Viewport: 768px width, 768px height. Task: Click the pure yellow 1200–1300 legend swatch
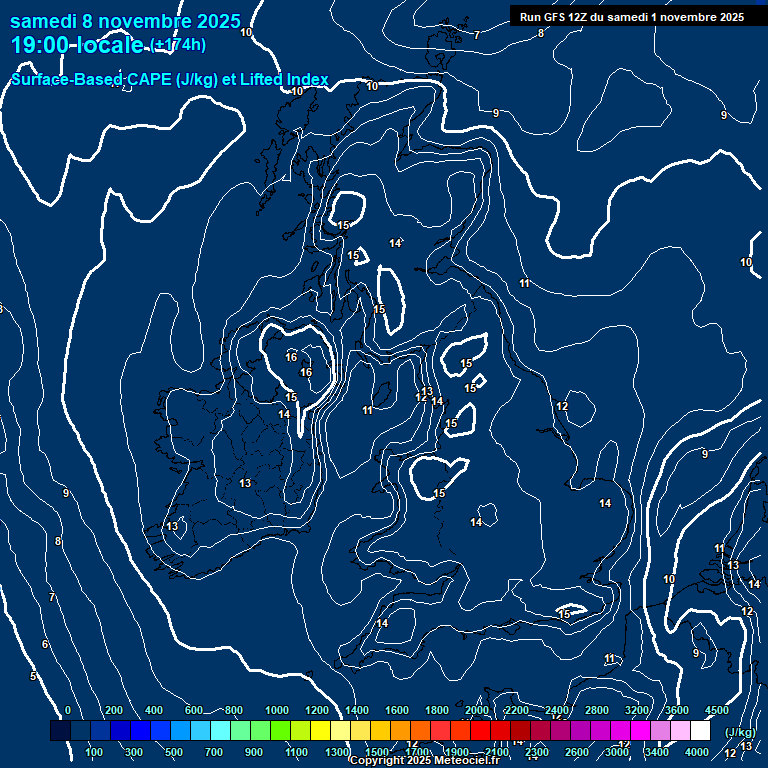pos(320,730)
